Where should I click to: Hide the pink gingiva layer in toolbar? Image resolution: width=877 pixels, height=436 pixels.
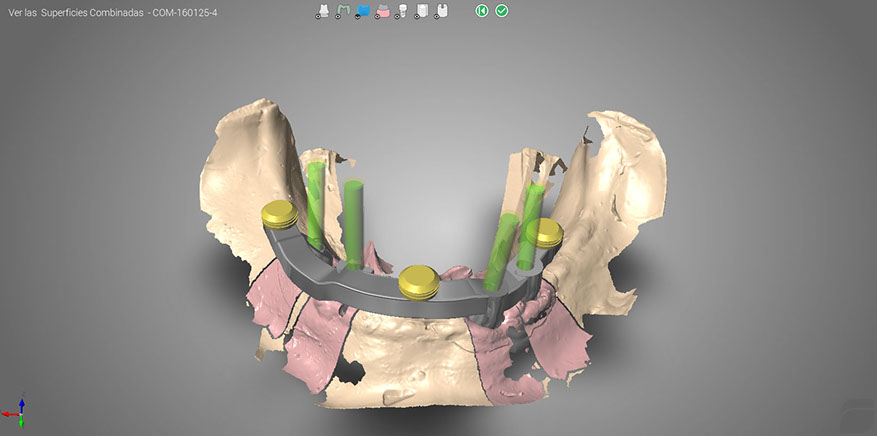tap(382, 11)
